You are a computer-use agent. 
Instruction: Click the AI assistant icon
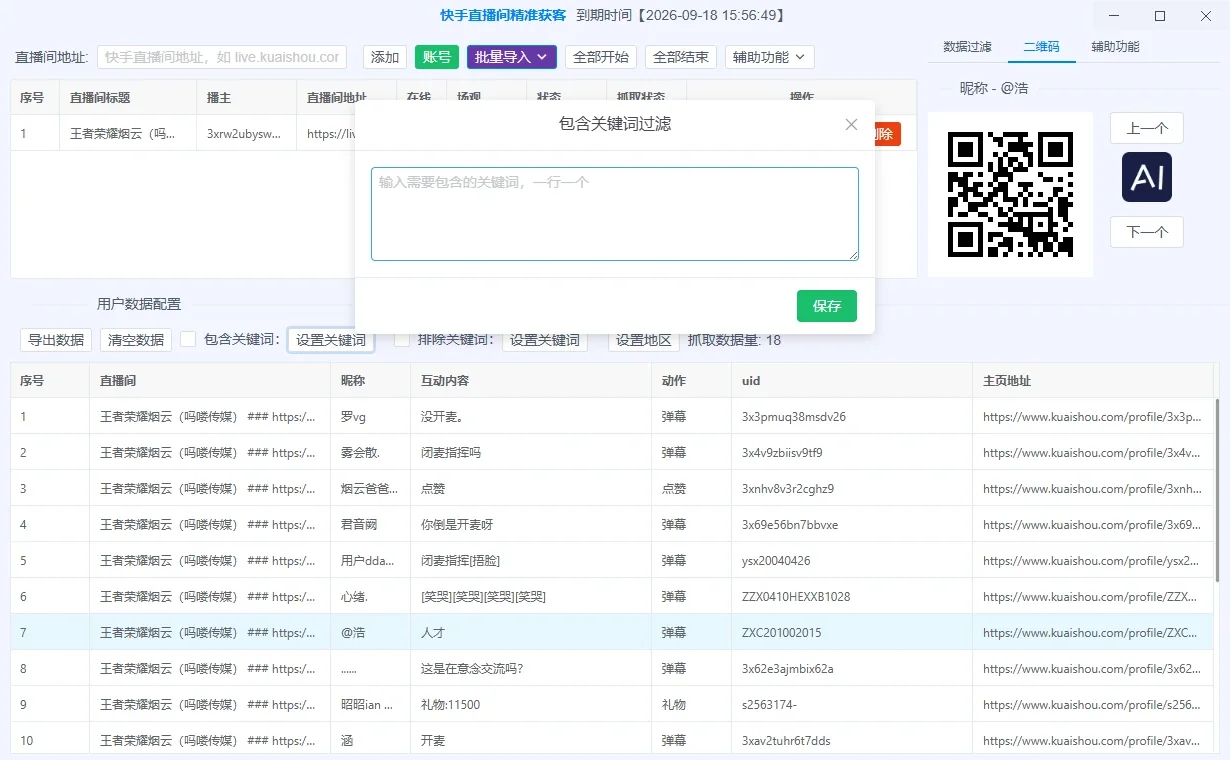(x=1146, y=177)
